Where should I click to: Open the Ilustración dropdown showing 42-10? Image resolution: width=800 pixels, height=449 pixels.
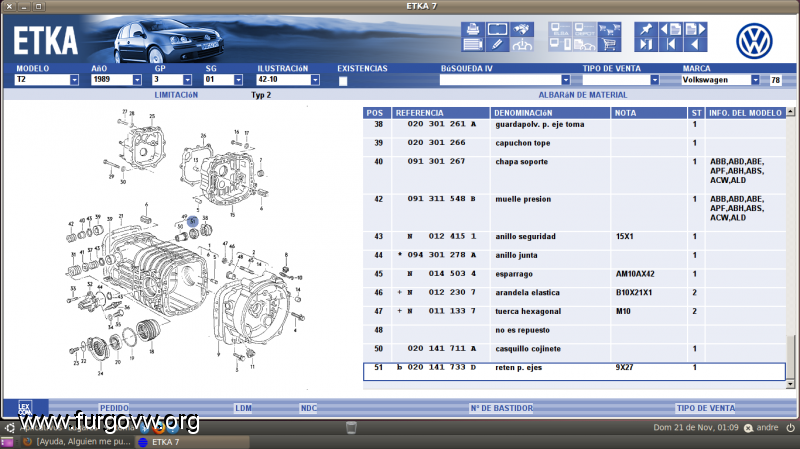[x=315, y=80]
